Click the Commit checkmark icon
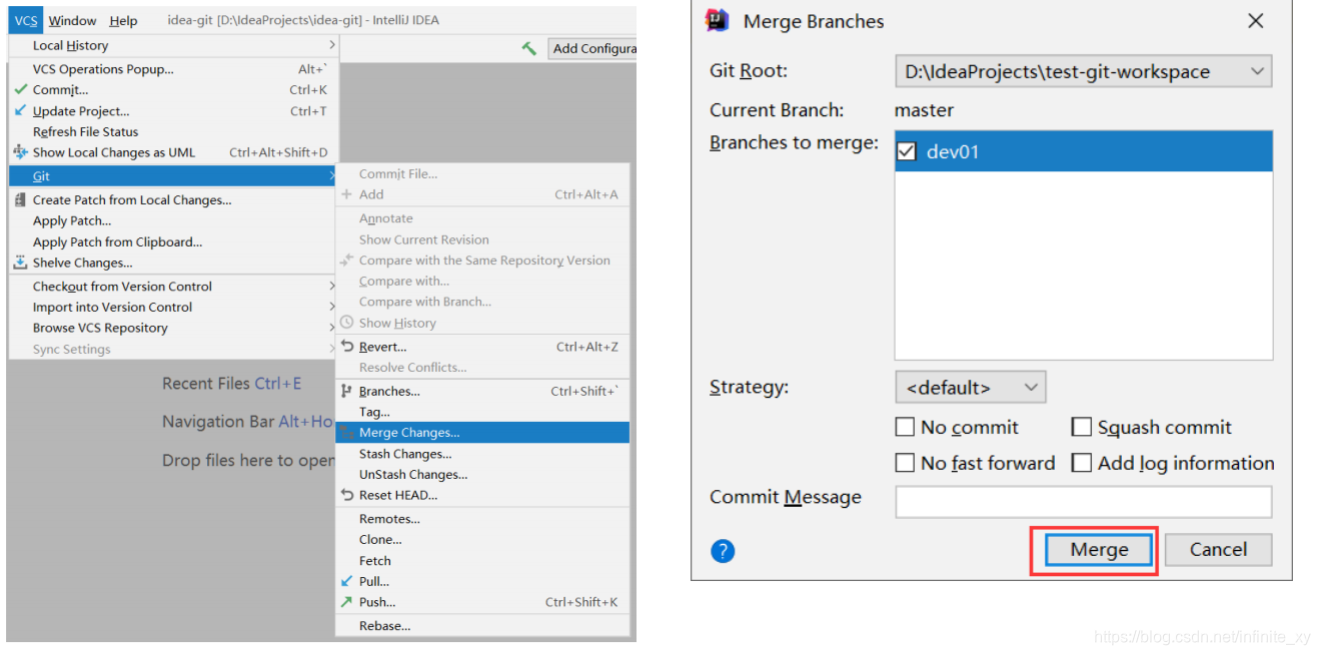The height and width of the screenshot is (655, 1320). 20,89
